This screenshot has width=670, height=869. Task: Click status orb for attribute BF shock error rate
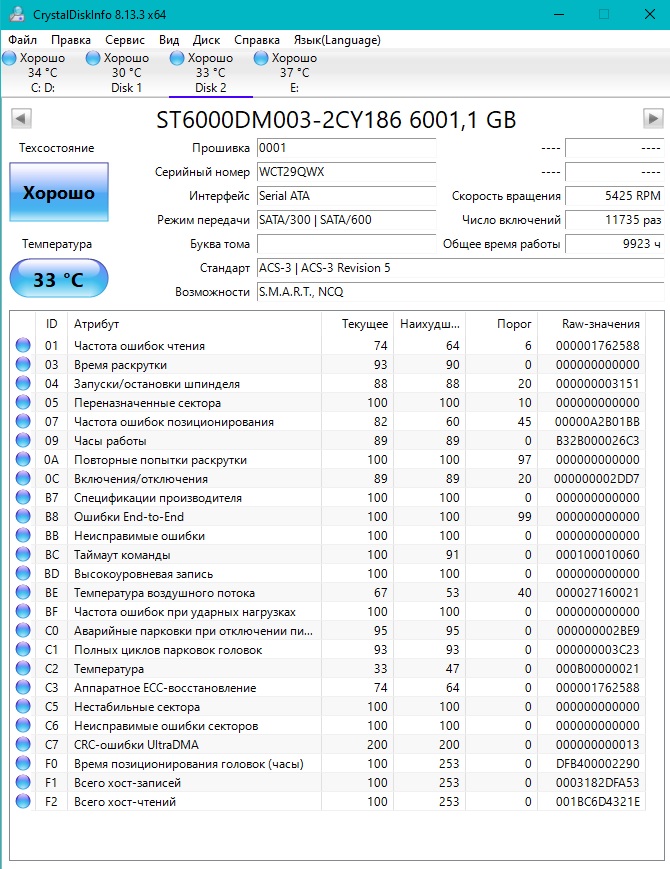pos(23,611)
